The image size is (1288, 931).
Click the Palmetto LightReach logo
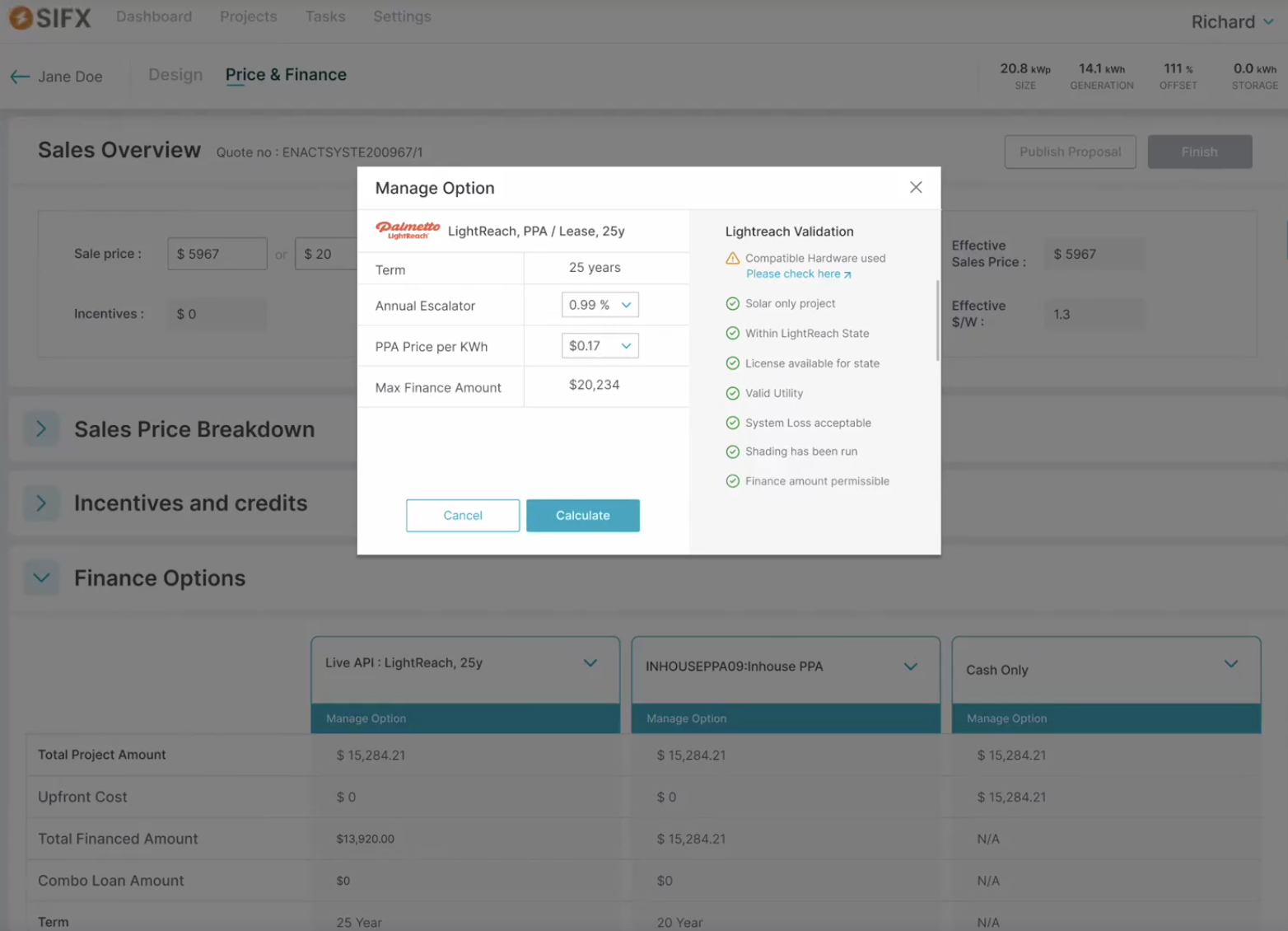tap(408, 230)
